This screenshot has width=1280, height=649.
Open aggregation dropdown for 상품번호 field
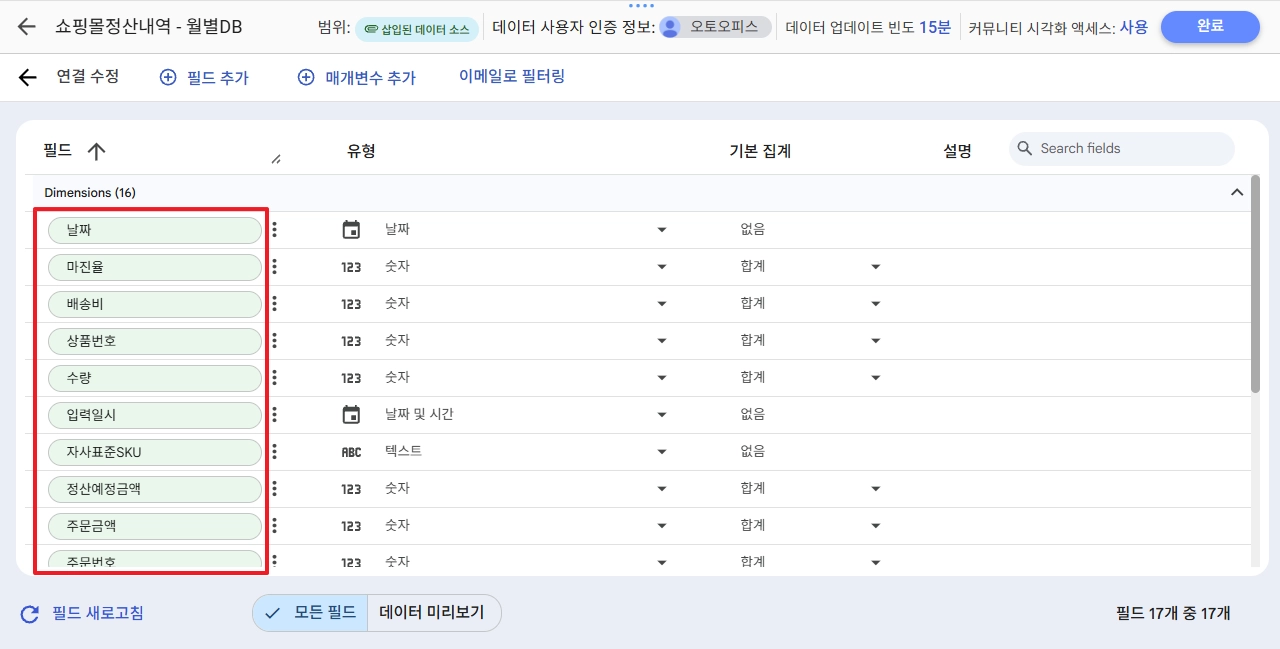click(x=876, y=341)
